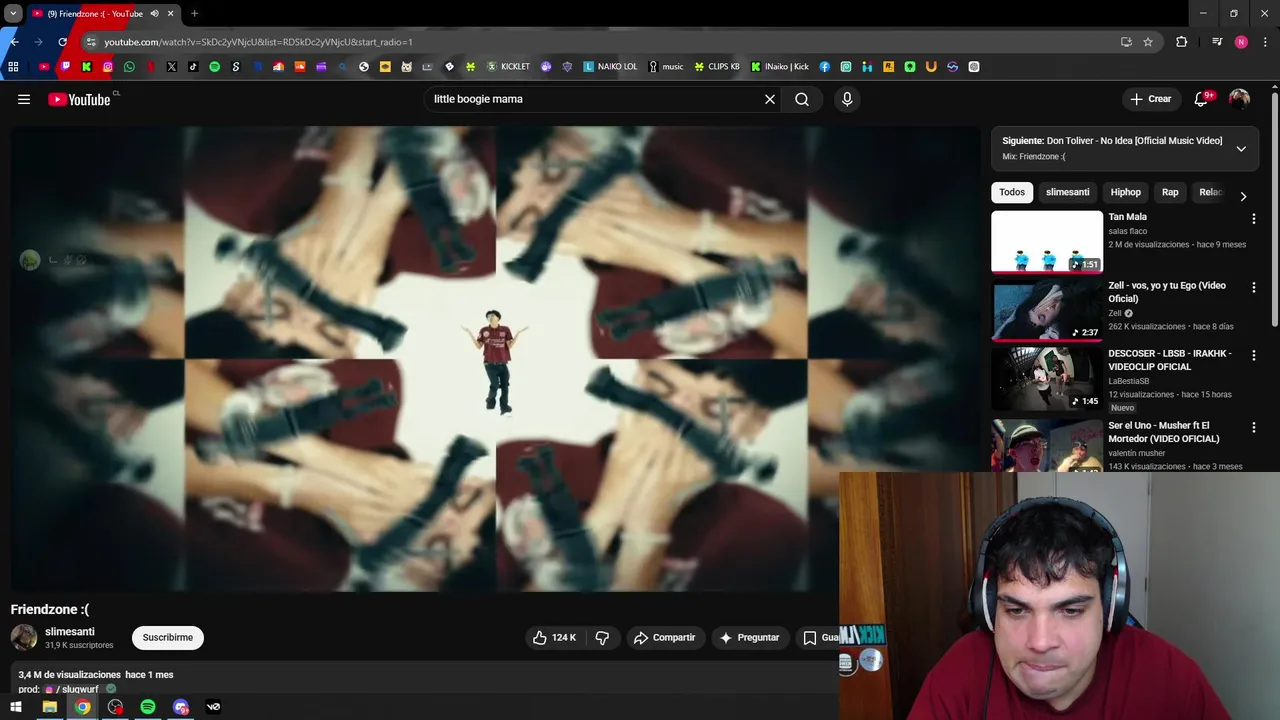Like the video (124 K)
This screenshot has width=1280, height=720.
555,637
